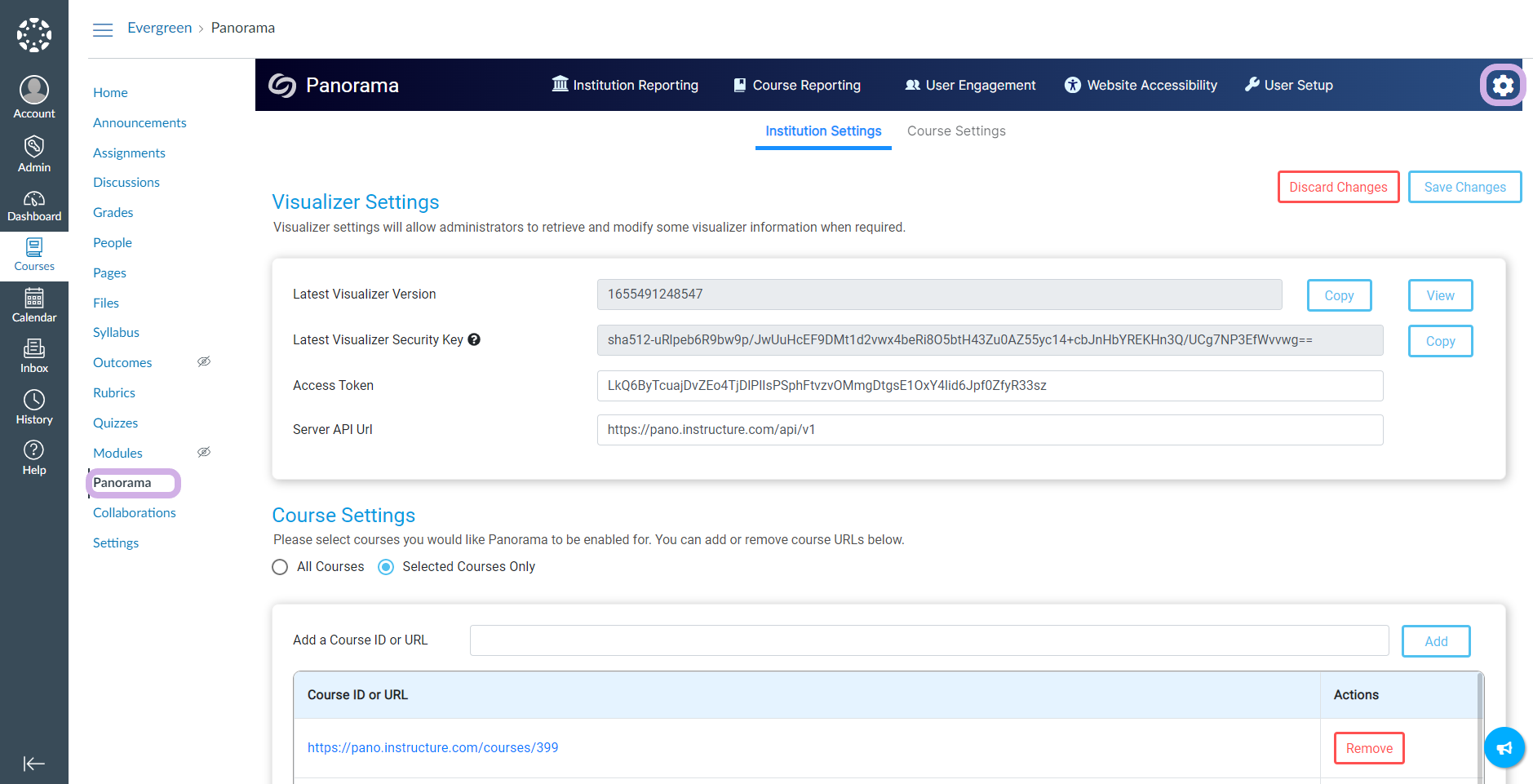
Task: Click the megaphone announcement button
Action: point(1504,747)
